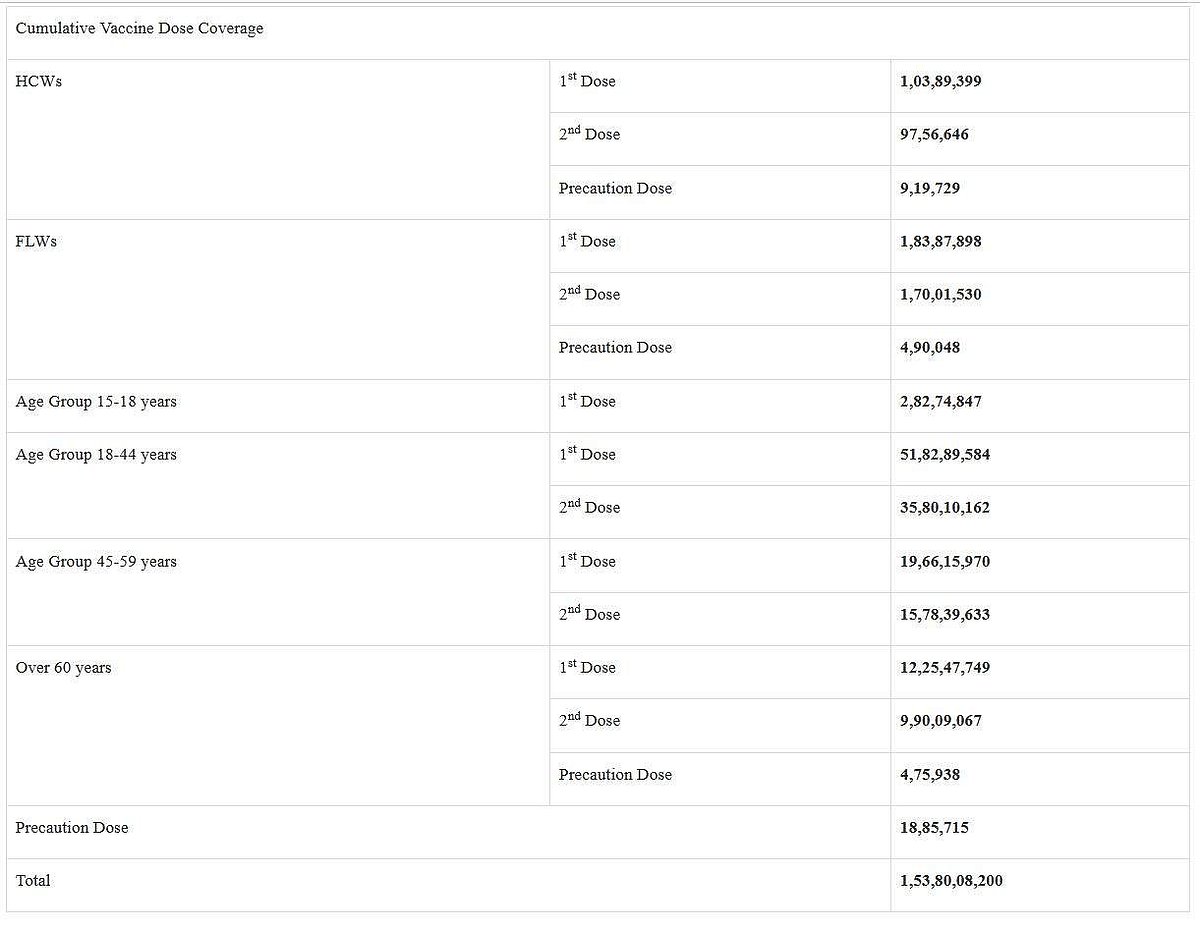Click HCWs 1st dose value 1,03,89,399
Viewport: 1200px width, 929px height.
pyautogui.click(x=940, y=81)
